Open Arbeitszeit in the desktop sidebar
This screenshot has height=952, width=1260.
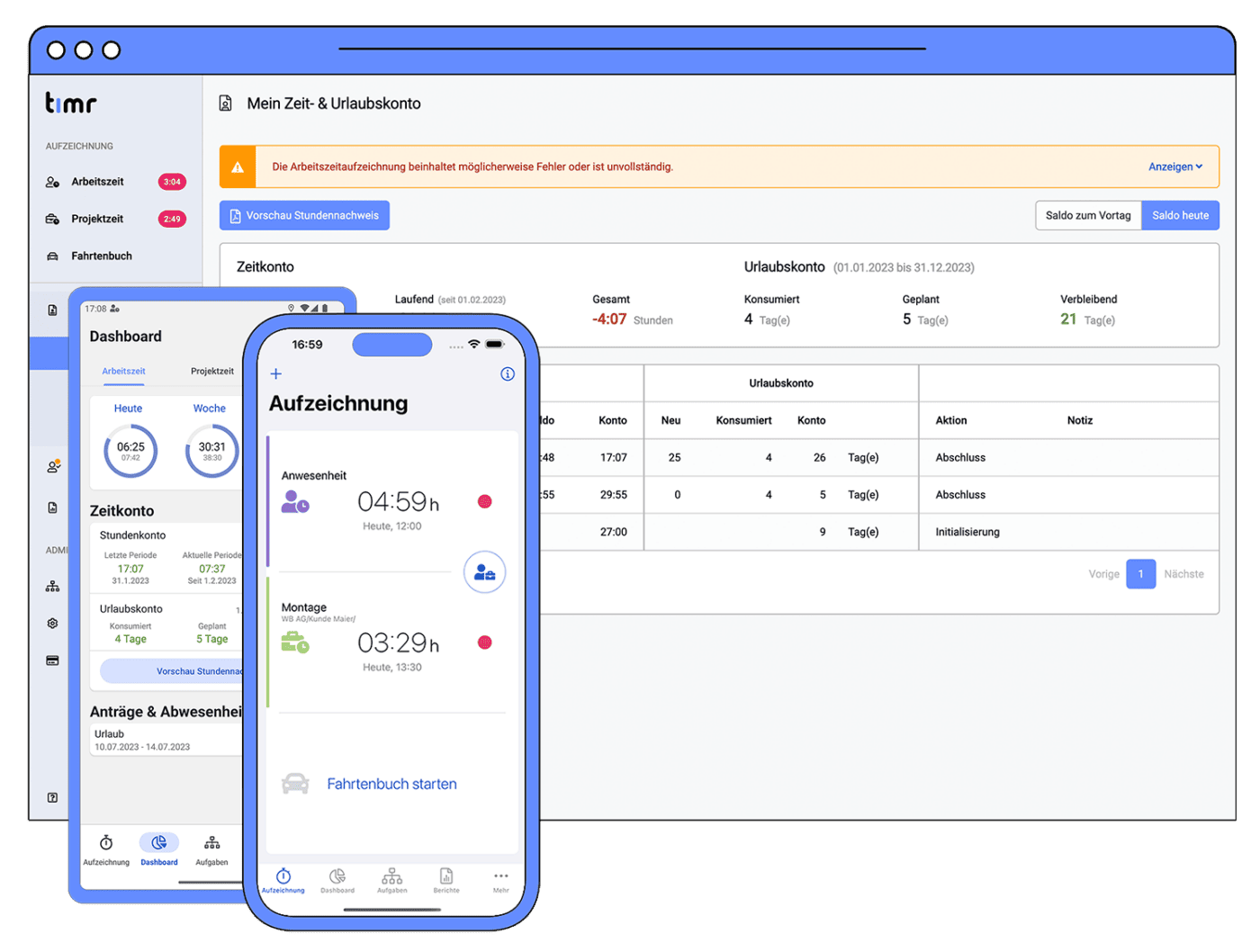click(x=97, y=182)
